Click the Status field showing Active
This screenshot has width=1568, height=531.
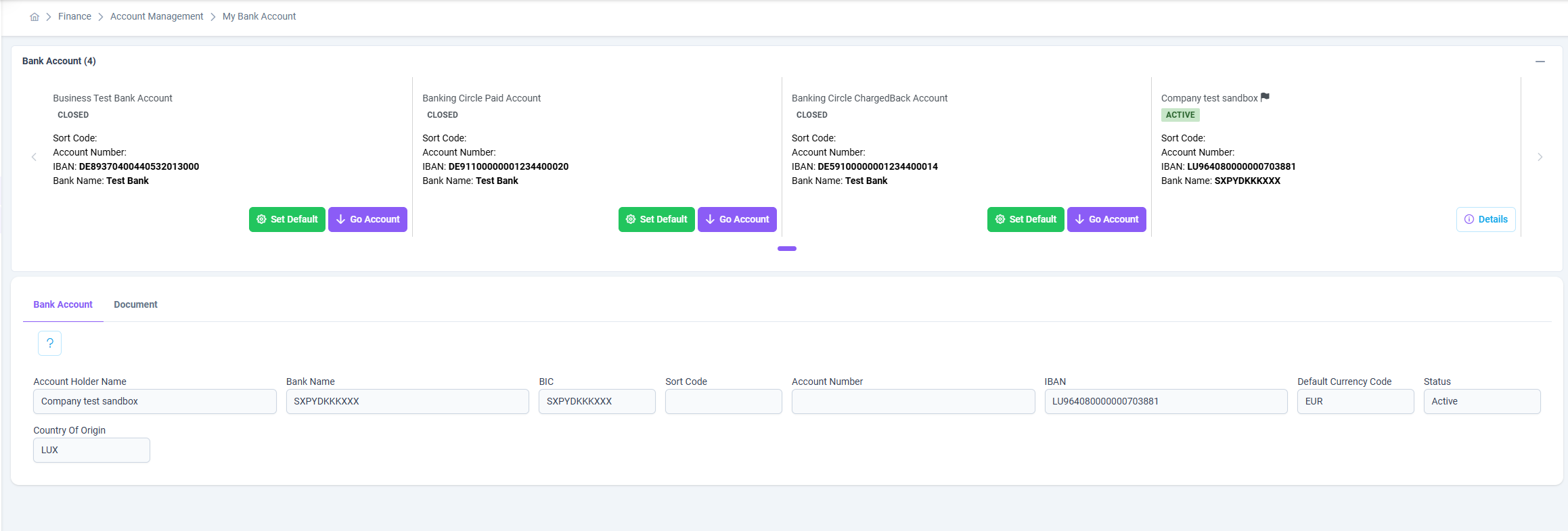(1482, 401)
